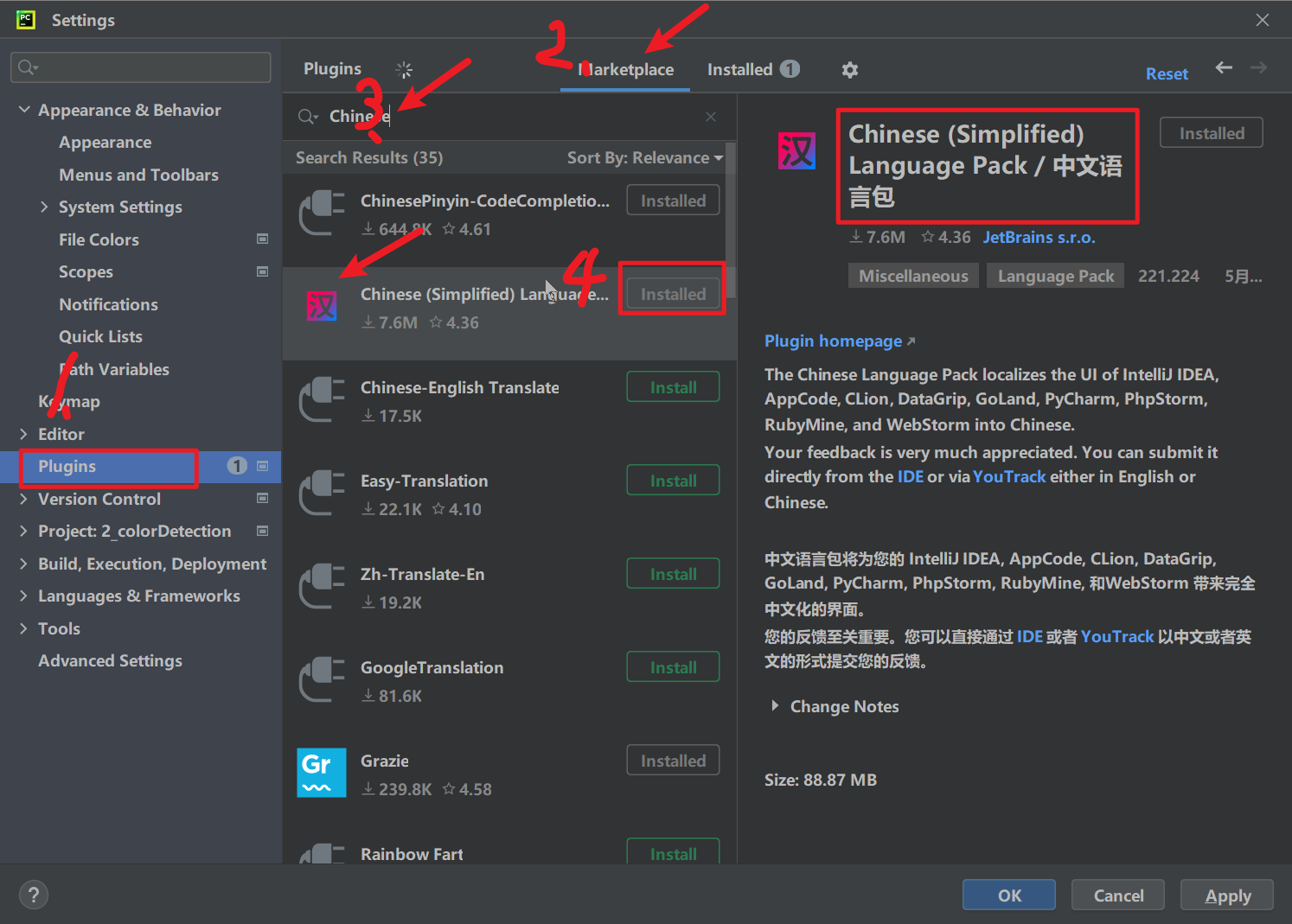Click the settings search magnifier icon
1292x924 pixels.
[28, 67]
